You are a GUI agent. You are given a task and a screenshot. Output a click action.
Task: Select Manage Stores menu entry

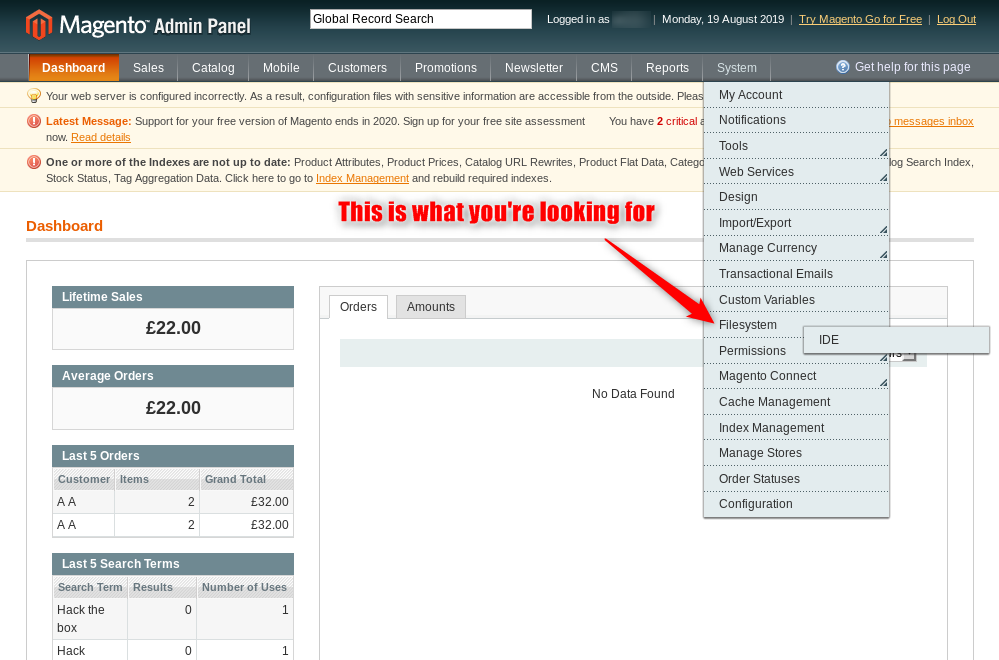[x=796, y=453]
